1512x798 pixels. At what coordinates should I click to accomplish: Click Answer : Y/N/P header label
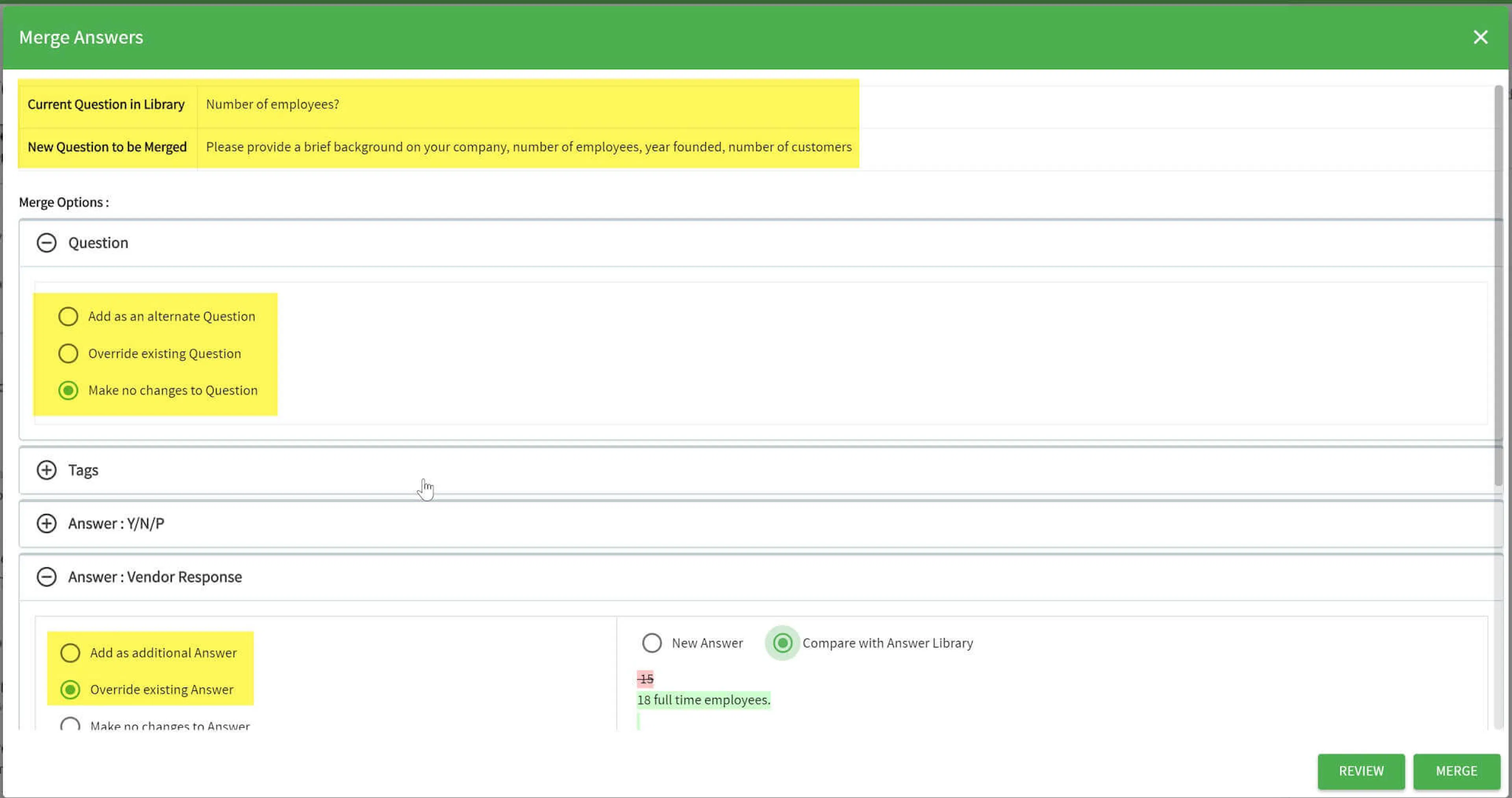tap(116, 523)
